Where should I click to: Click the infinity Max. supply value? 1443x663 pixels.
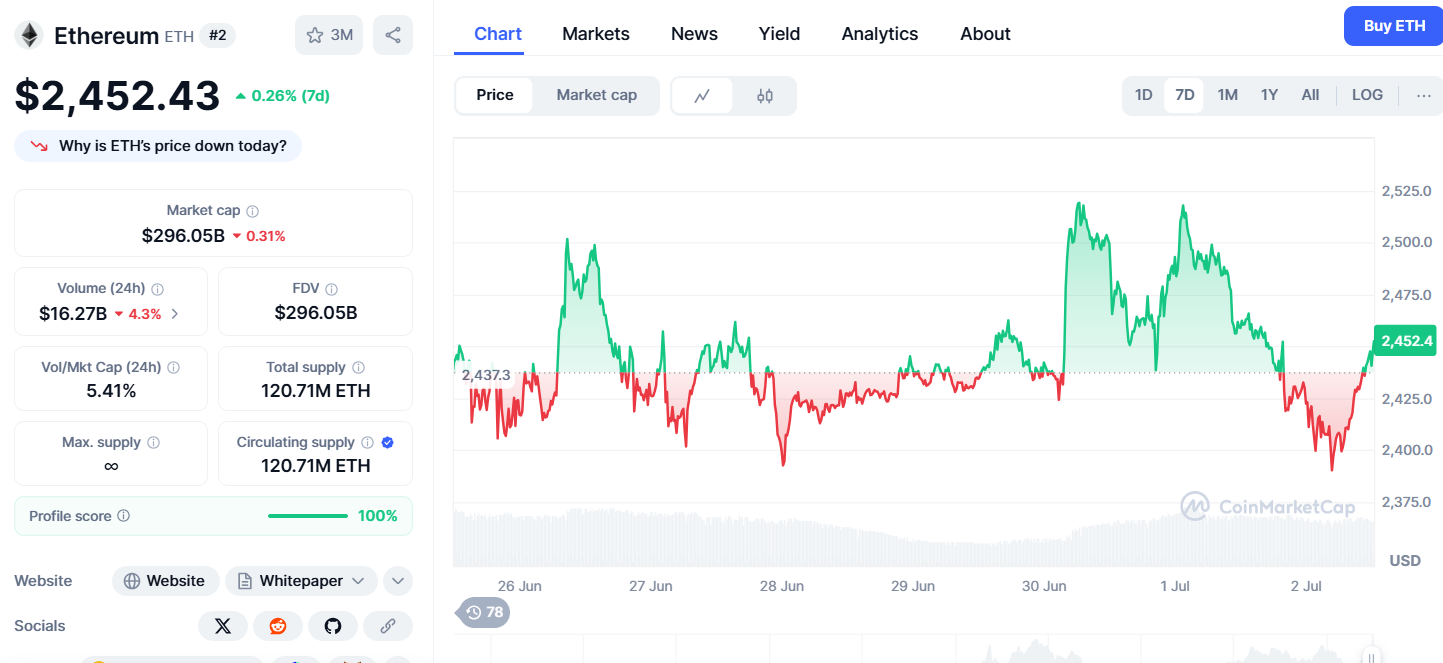(x=111, y=466)
